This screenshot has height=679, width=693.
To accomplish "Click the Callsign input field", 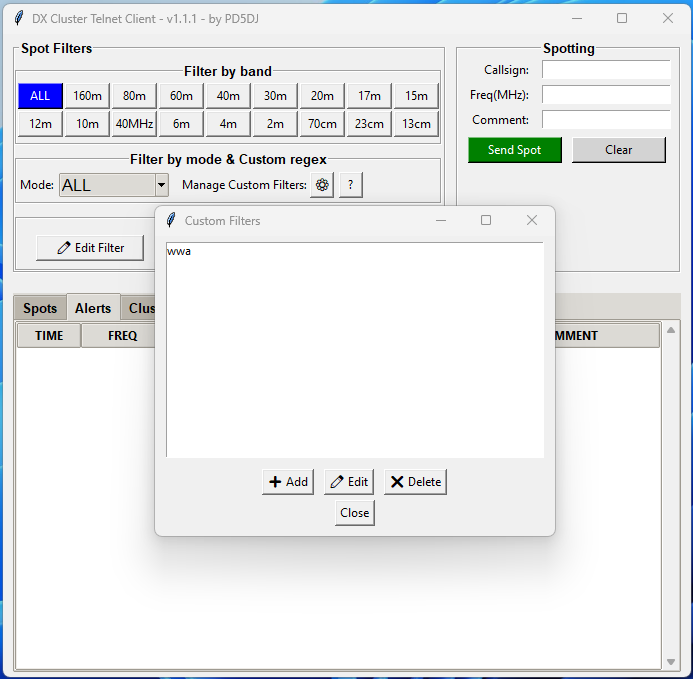I will (606, 70).
